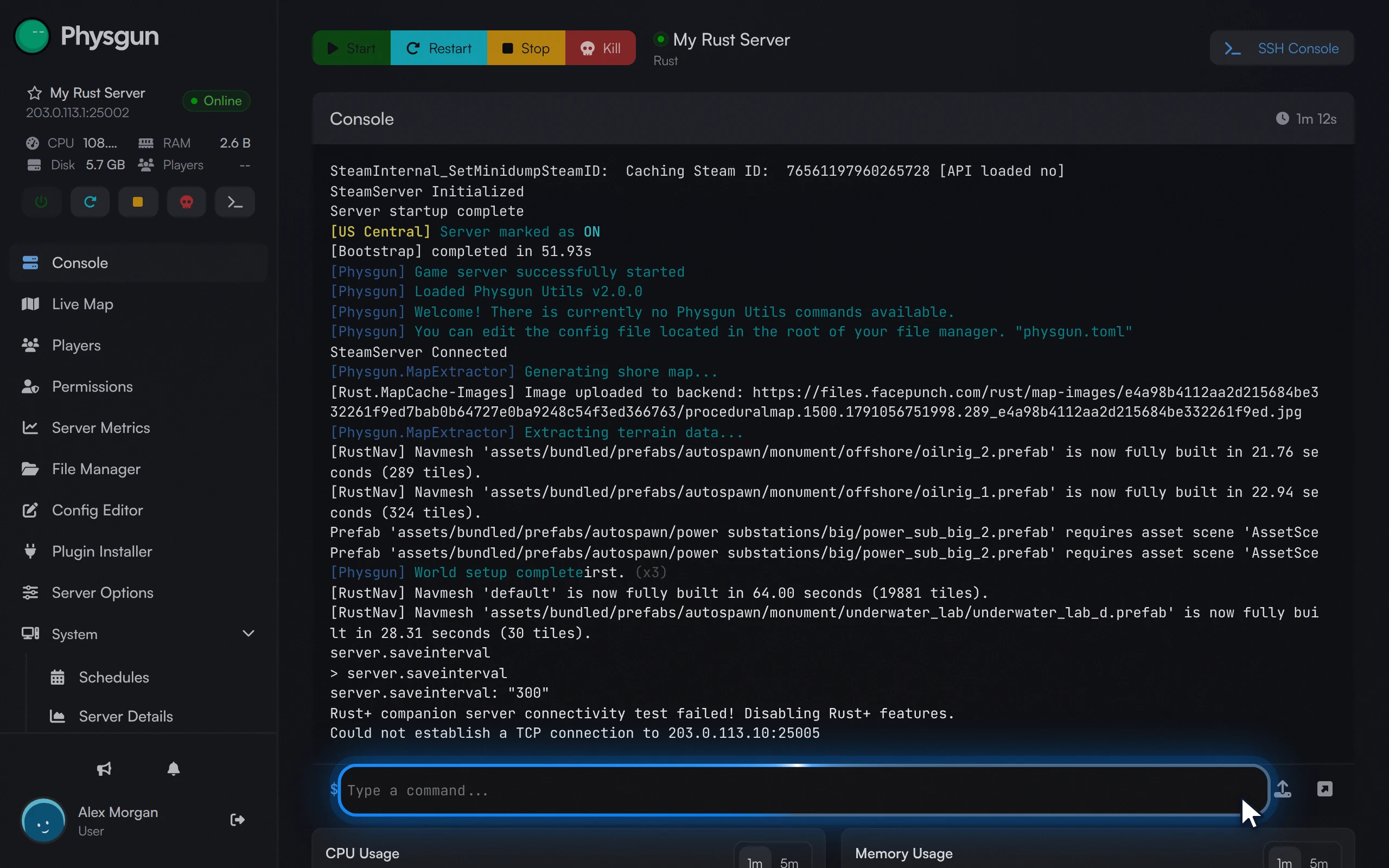Select 5m range for CPU Usage
The height and width of the screenshot is (868, 1389).
[789, 862]
